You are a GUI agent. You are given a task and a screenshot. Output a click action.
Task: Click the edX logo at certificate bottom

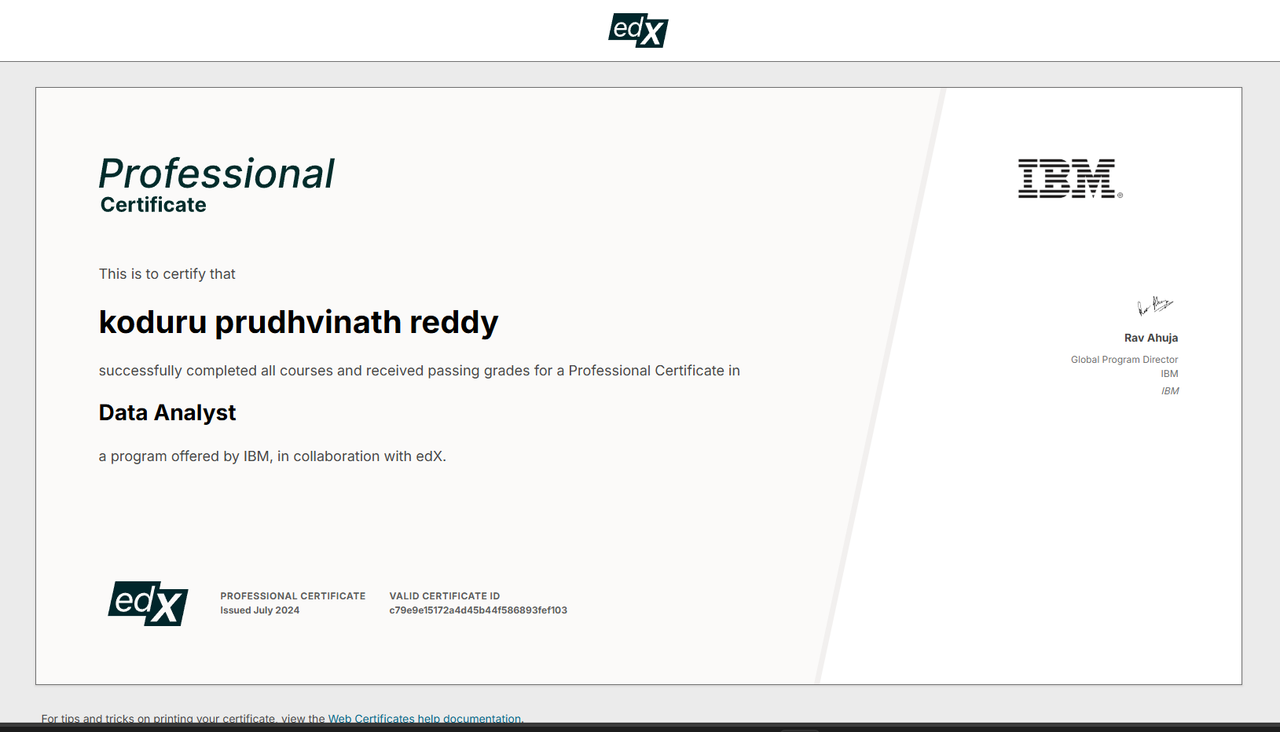(148, 603)
